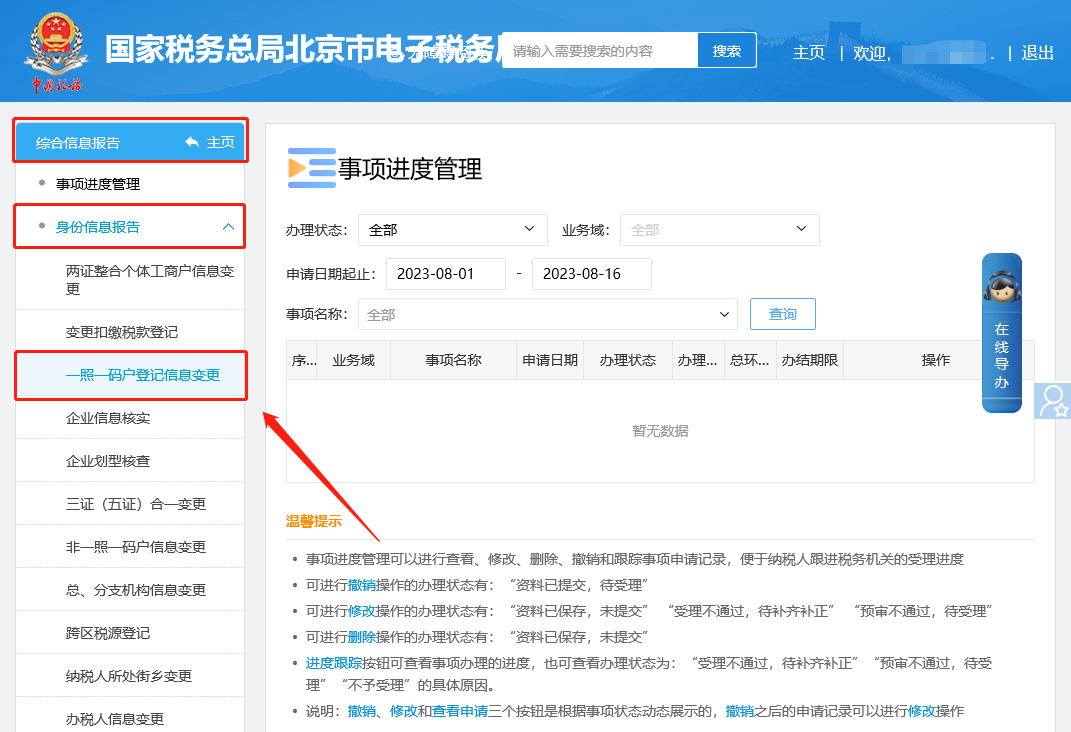Image resolution: width=1071 pixels, height=732 pixels.
Task: Open the 业务域 dropdown
Action: tap(719, 230)
